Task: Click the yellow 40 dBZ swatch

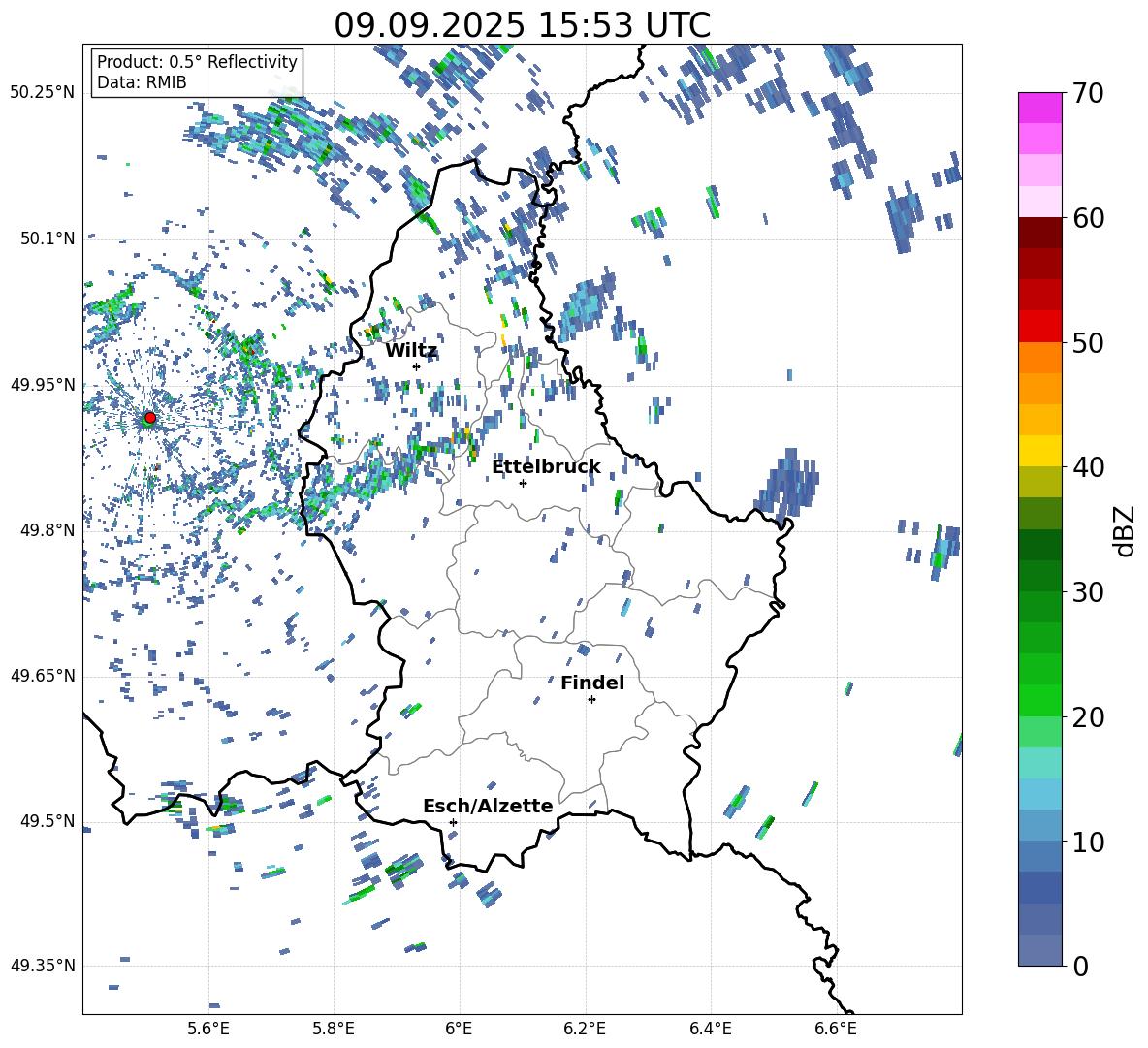Action: tap(1039, 451)
